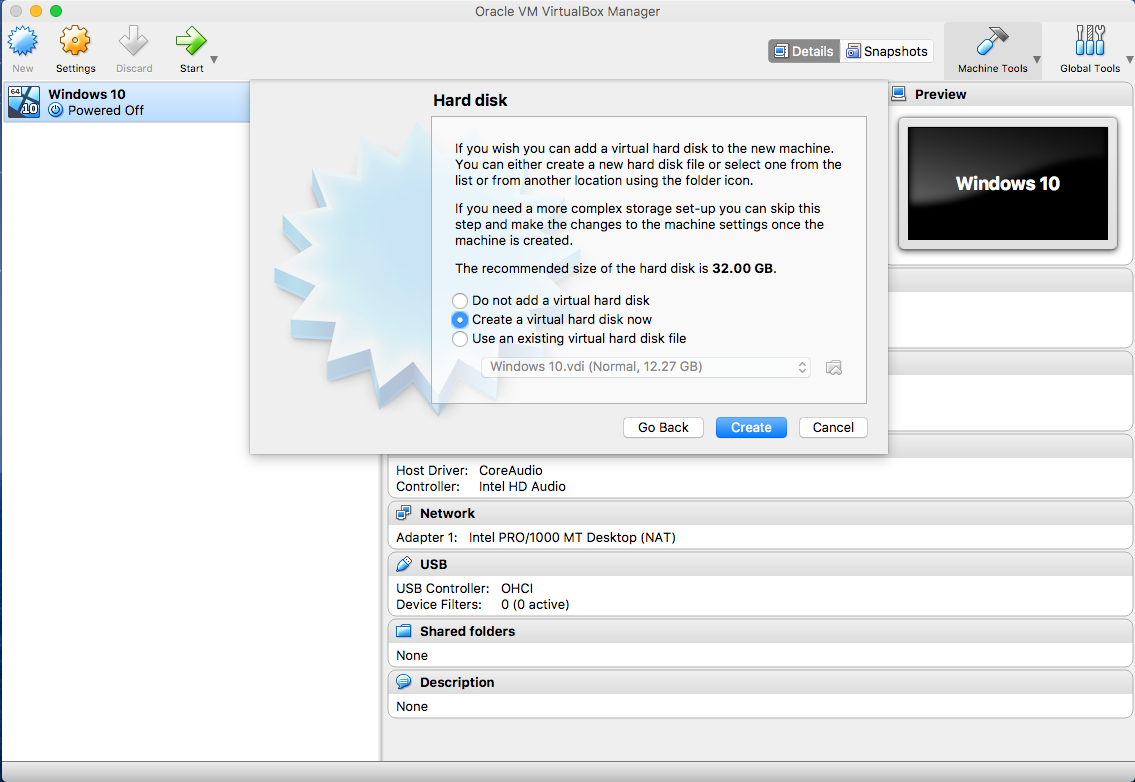1135x782 pixels.
Task: Click the OHCI USB controller value
Action: click(517, 589)
